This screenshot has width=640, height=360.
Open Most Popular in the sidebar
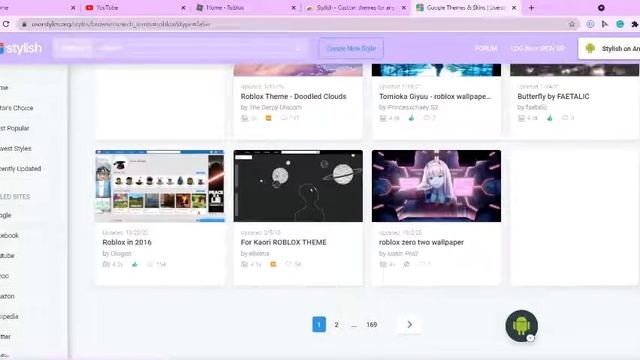15,128
